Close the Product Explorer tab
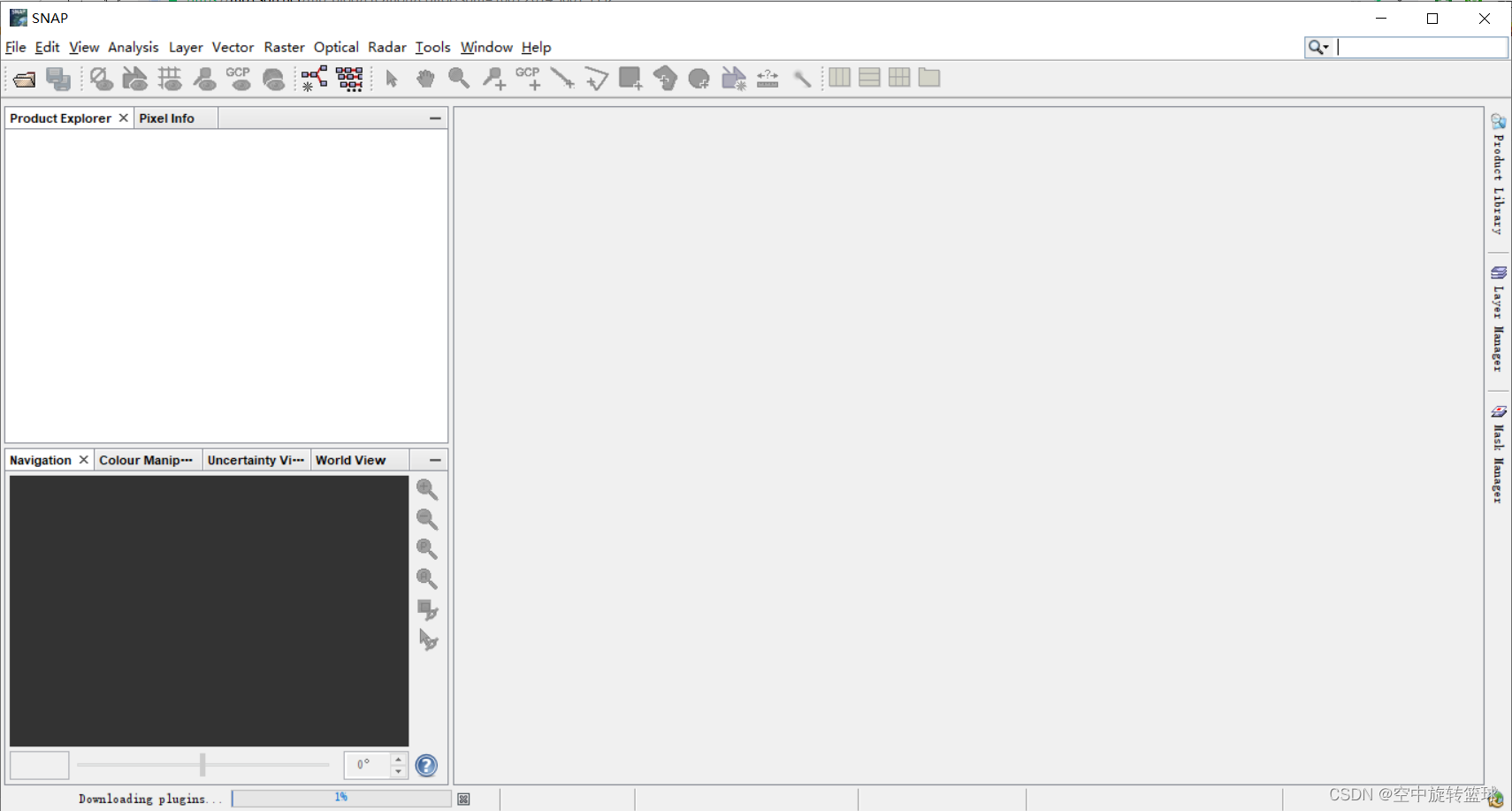1512x811 pixels. click(124, 118)
